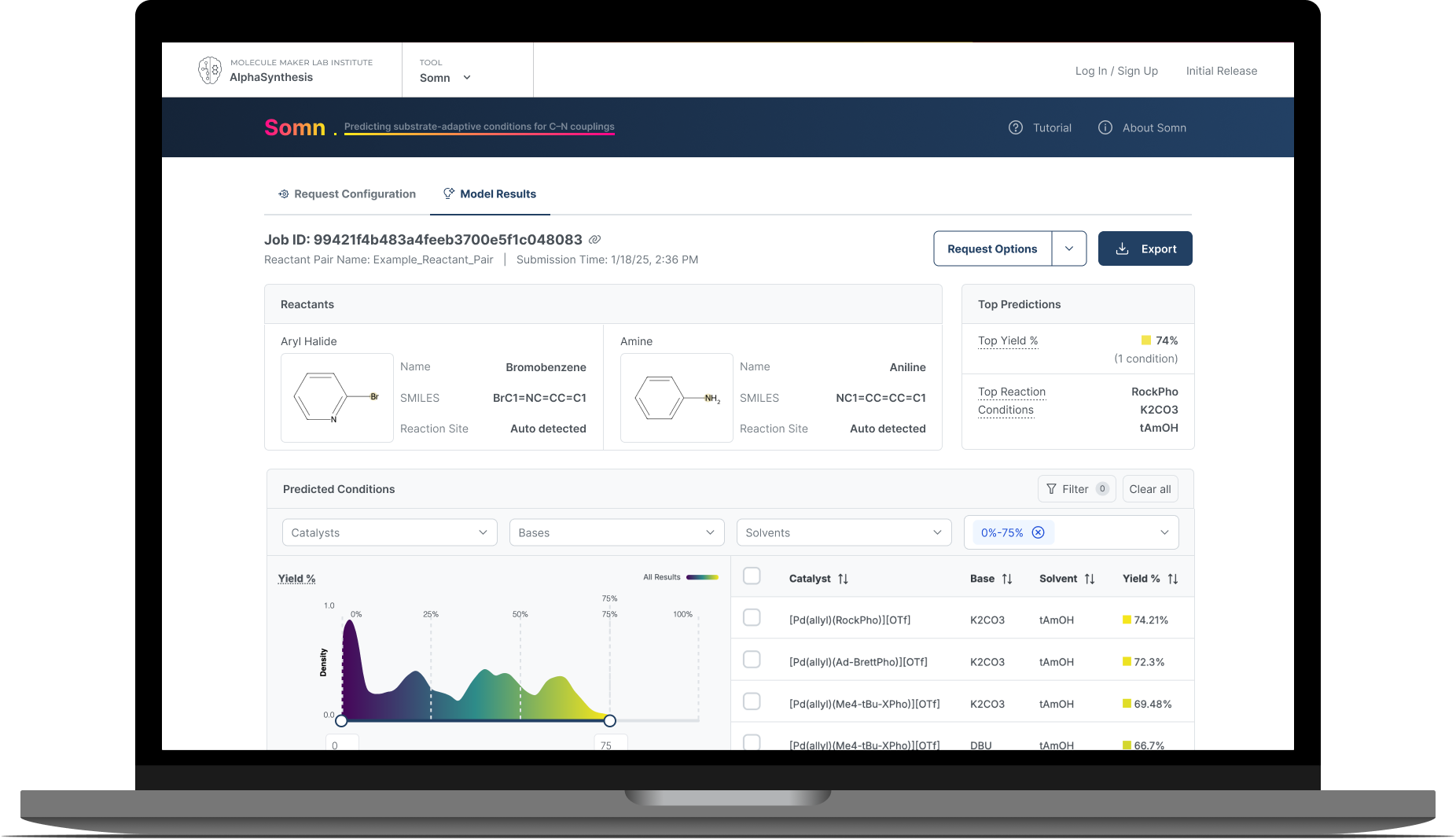
Task: Copy job link via chain icon
Action: tap(595, 239)
